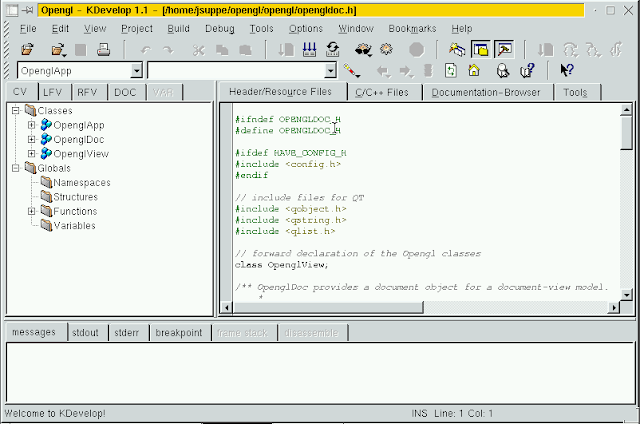The width and height of the screenshot is (640, 424).
Task: Collapse the Globals tree node
Action: tap(16, 168)
